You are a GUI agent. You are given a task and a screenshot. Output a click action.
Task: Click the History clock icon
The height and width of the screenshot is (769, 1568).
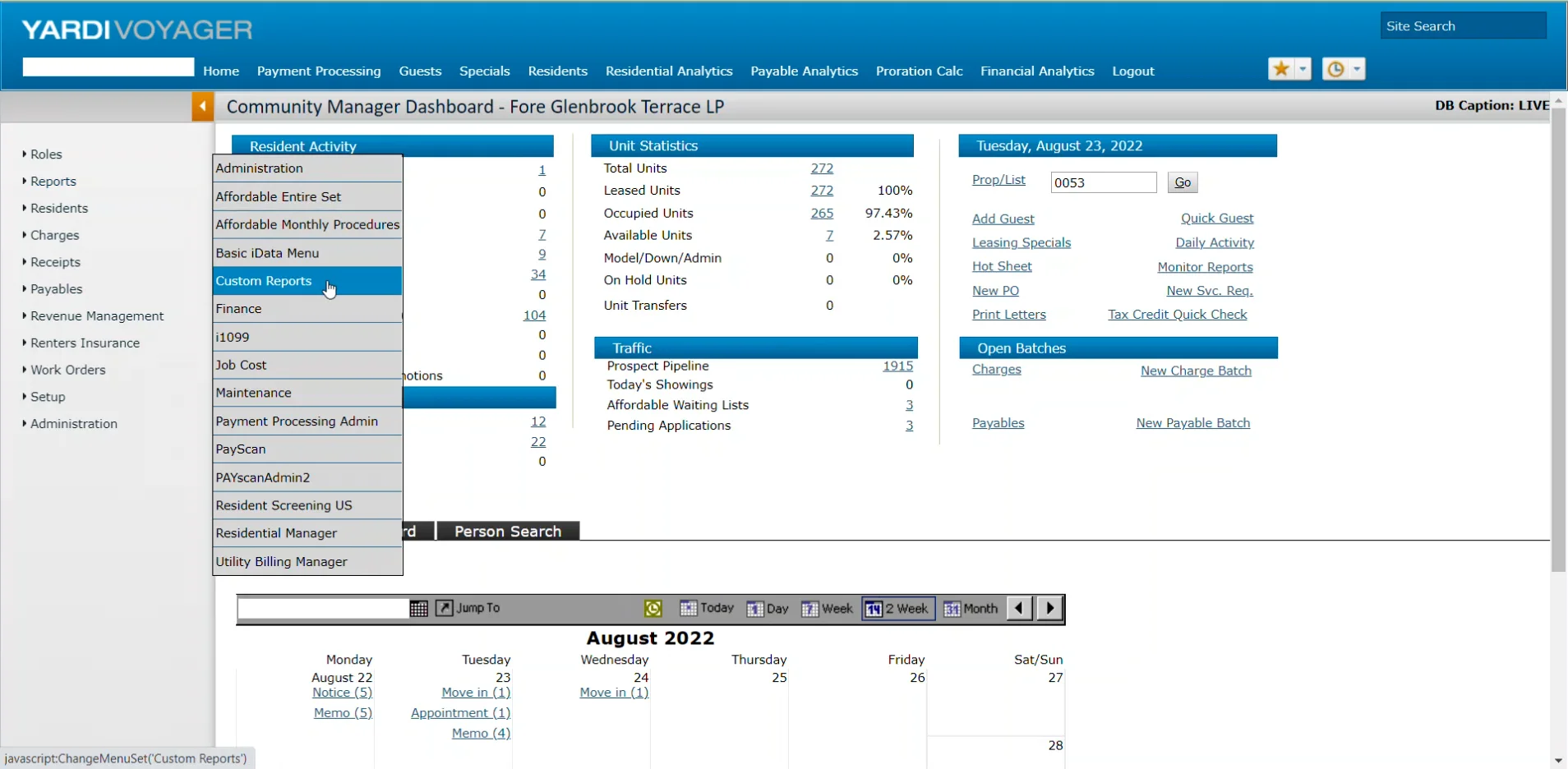tap(1335, 69)
